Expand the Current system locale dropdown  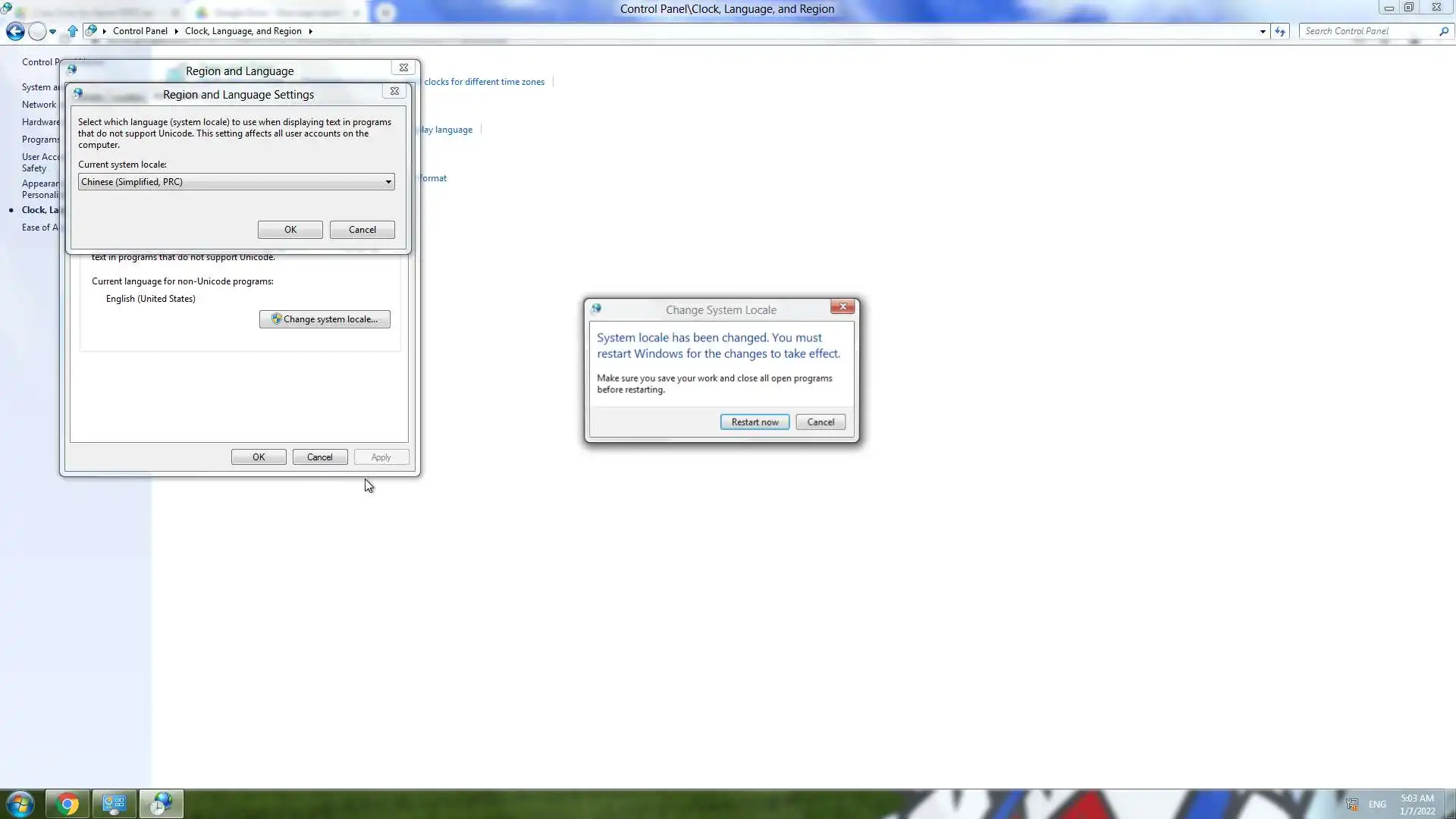tap(388, 182)
